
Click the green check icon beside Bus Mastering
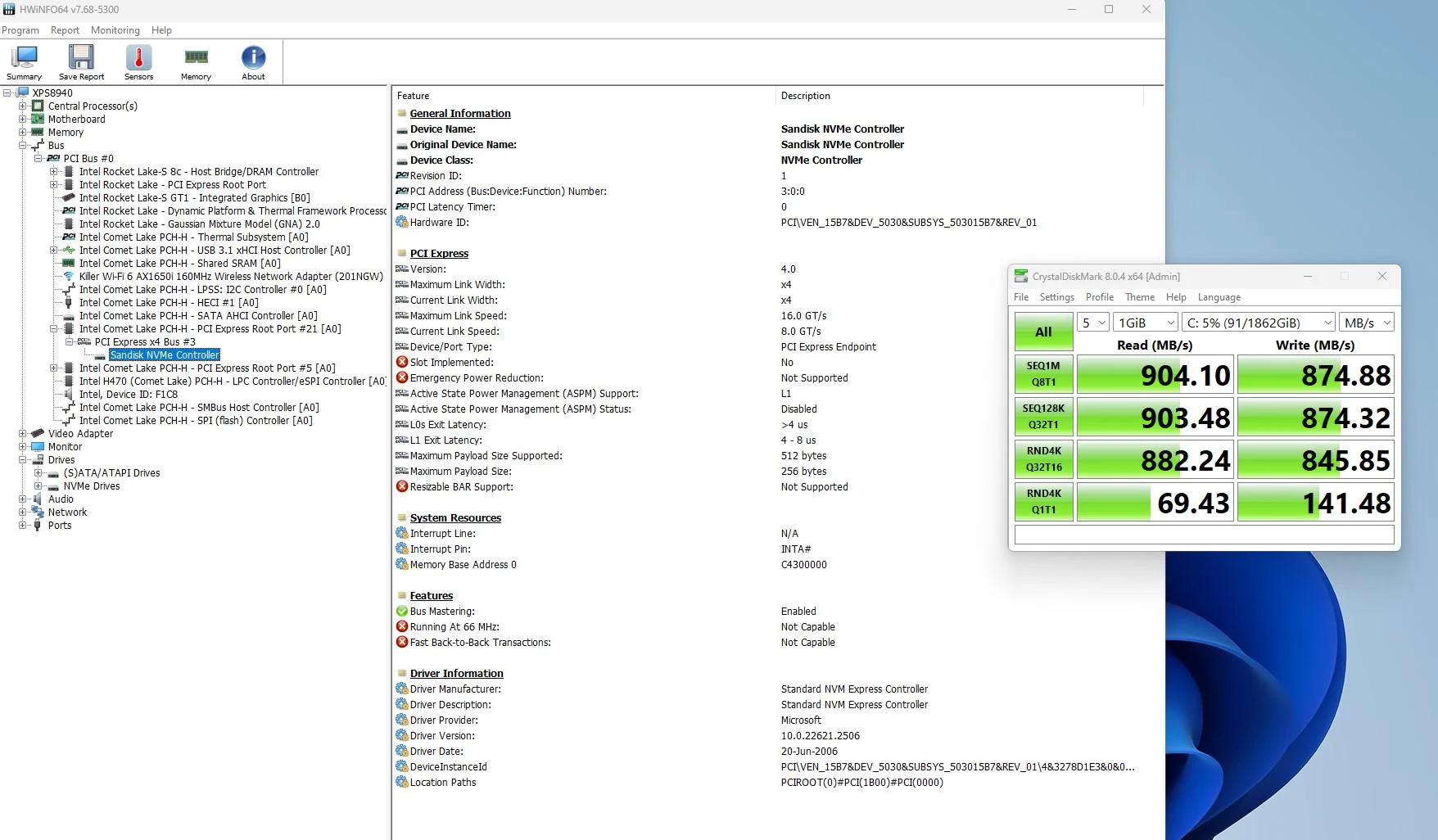[402, 611]
